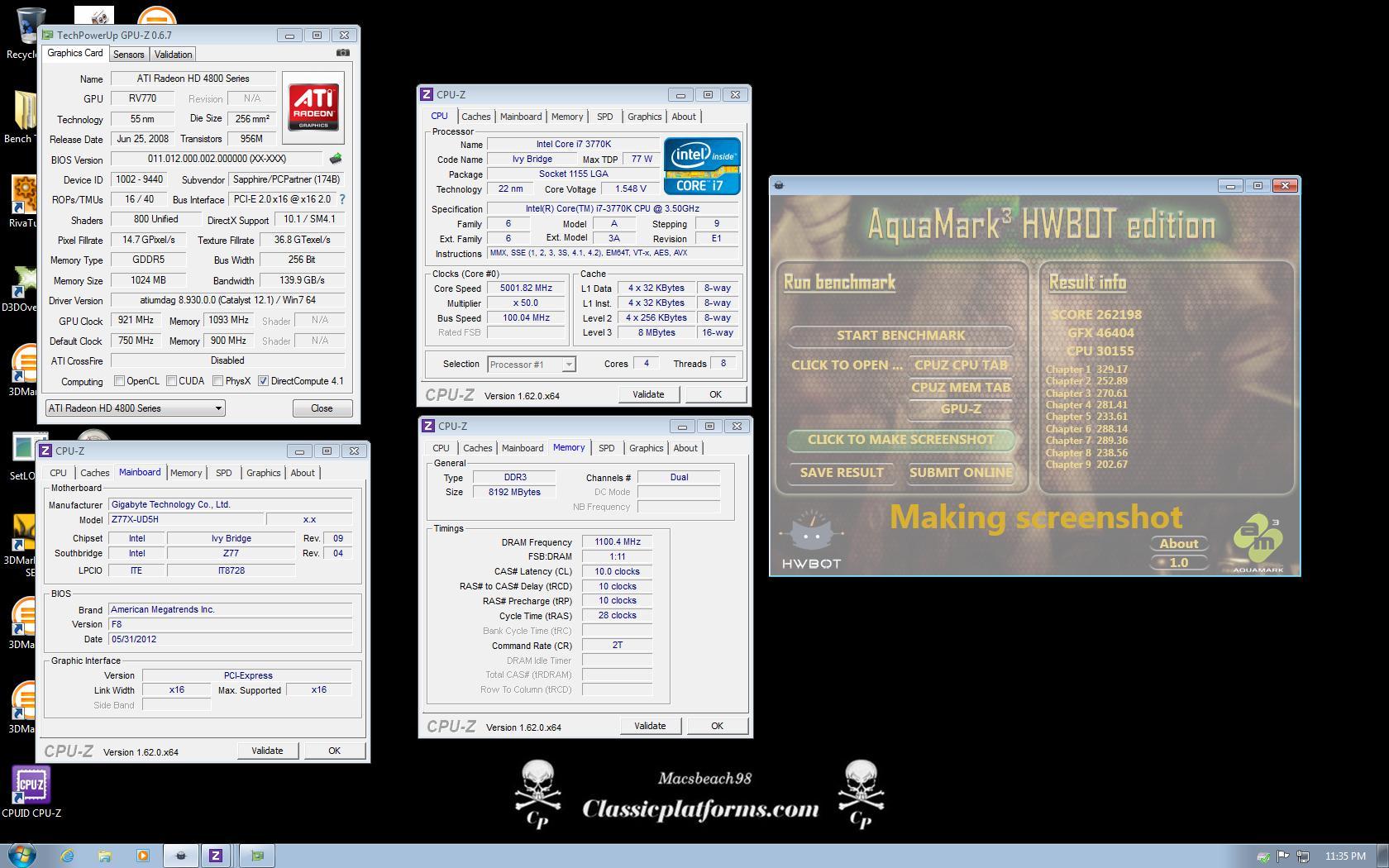Open the CPUID CPU-Z desktop shortcut
The height and width of the screenshot is (868, 1389).
click(x=31, y=791)
